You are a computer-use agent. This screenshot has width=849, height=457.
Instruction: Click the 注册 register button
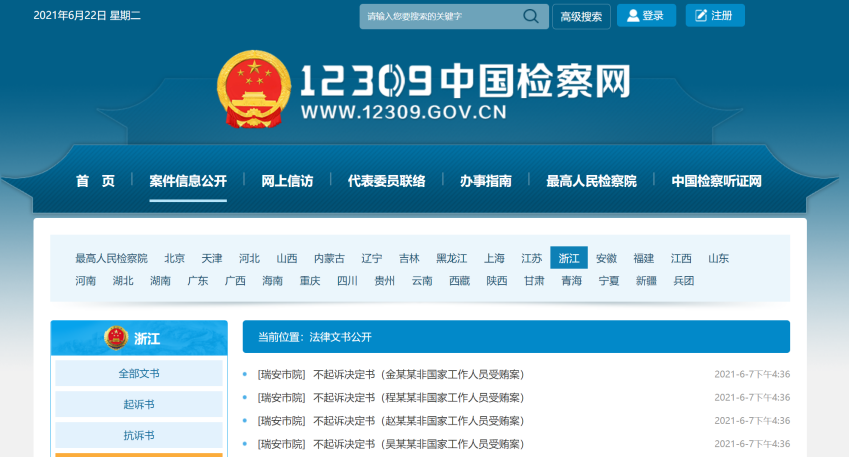click(715, 16)
